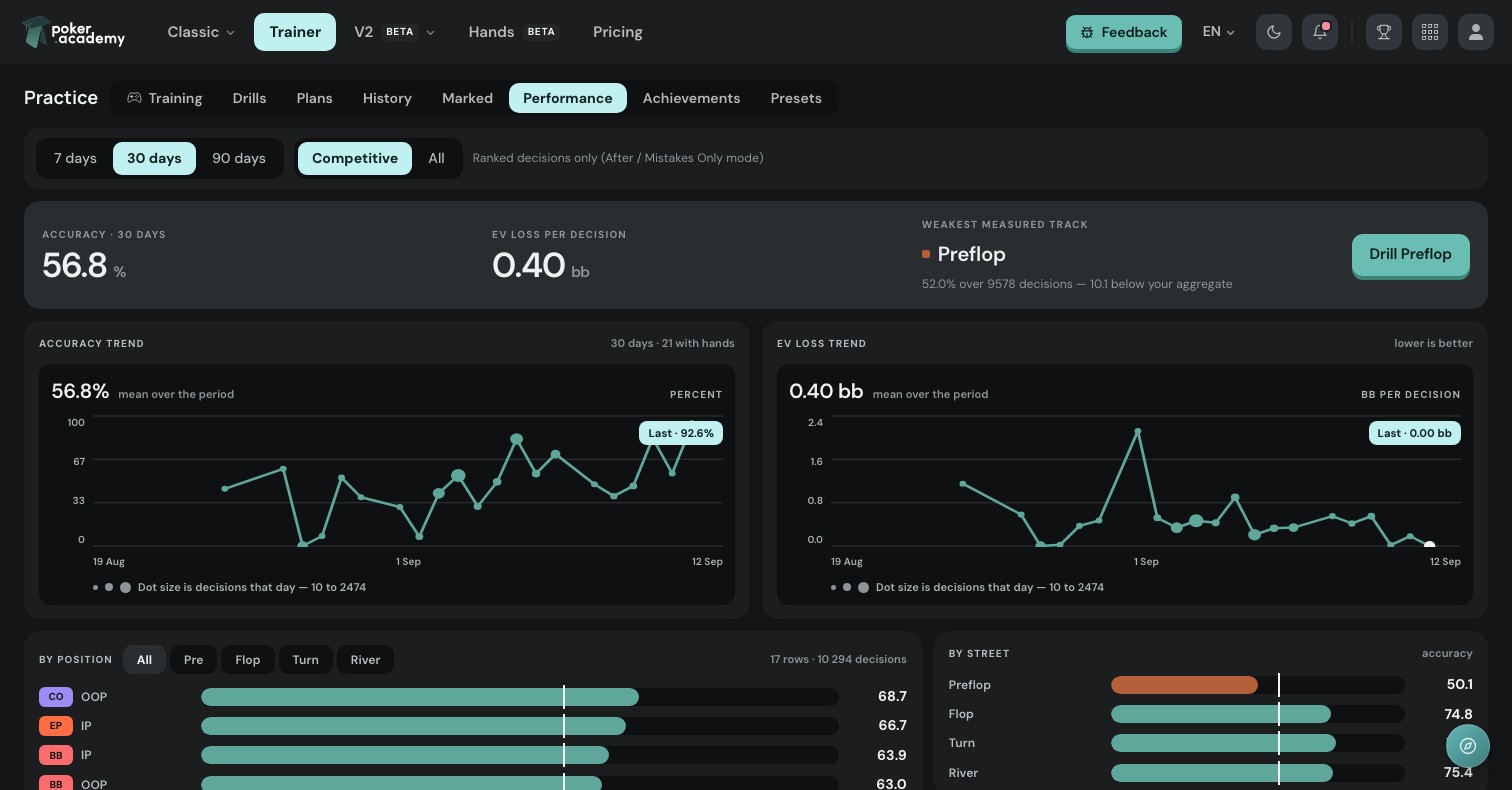Open Hands Beta in navigation

coord(513,32)
